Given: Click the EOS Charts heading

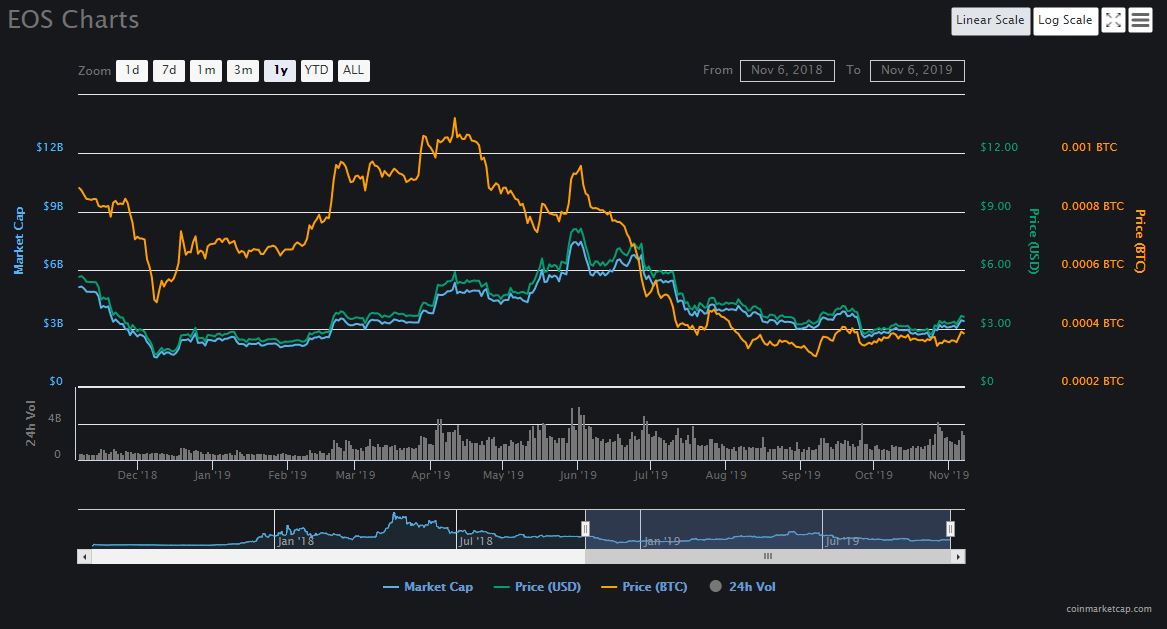Looking at the screenshot, I should tap(73, 19).
